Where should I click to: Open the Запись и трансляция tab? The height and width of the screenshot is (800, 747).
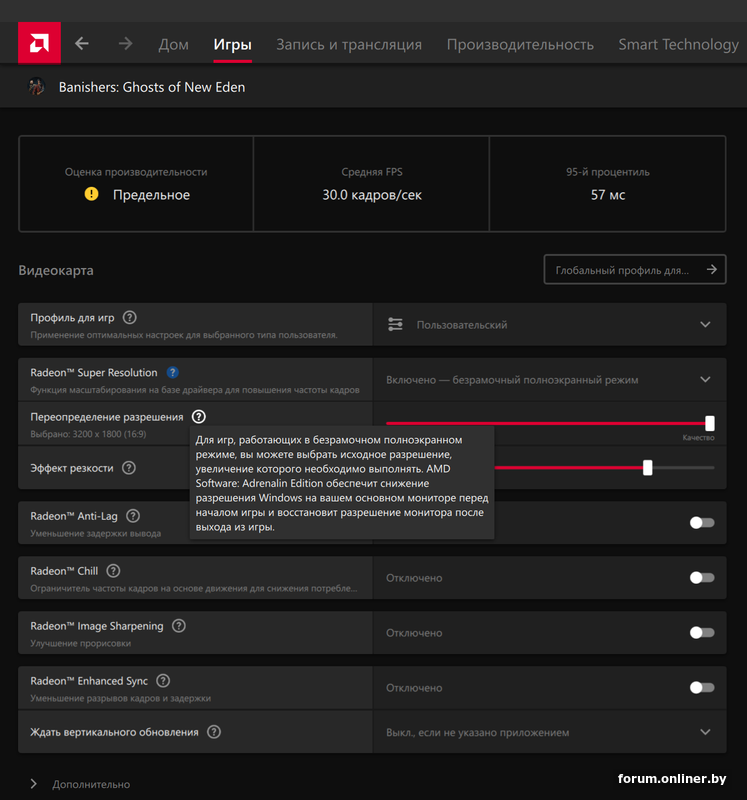pos(349,44)
